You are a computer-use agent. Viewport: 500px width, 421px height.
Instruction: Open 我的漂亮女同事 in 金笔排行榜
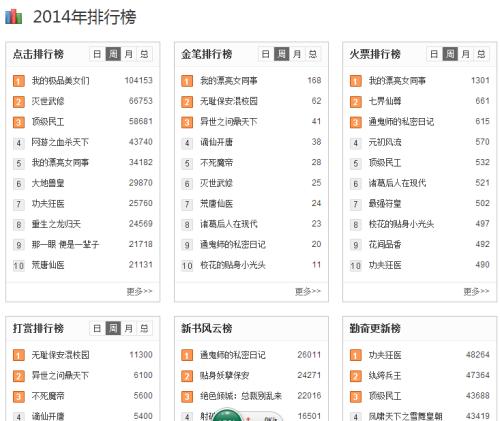coord(229,80)
